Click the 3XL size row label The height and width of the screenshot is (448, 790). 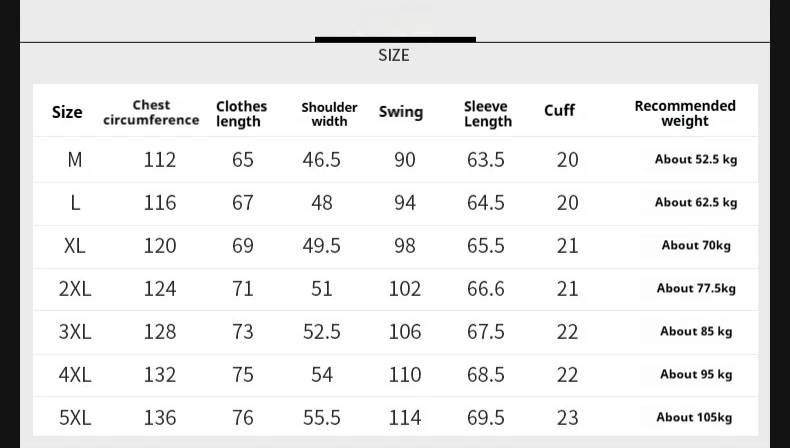(x=75, y=332)
